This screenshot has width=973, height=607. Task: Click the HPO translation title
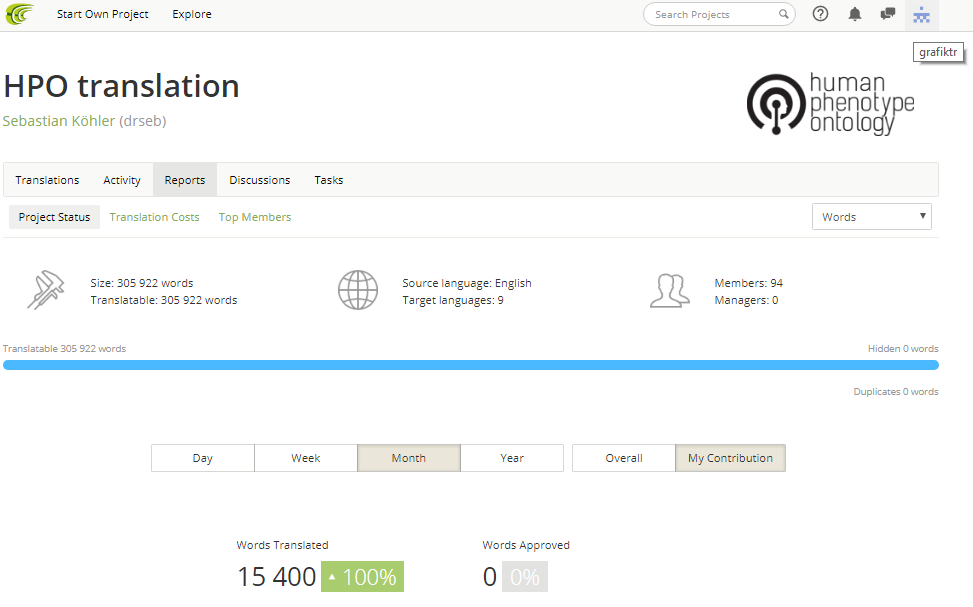(122, 86)
